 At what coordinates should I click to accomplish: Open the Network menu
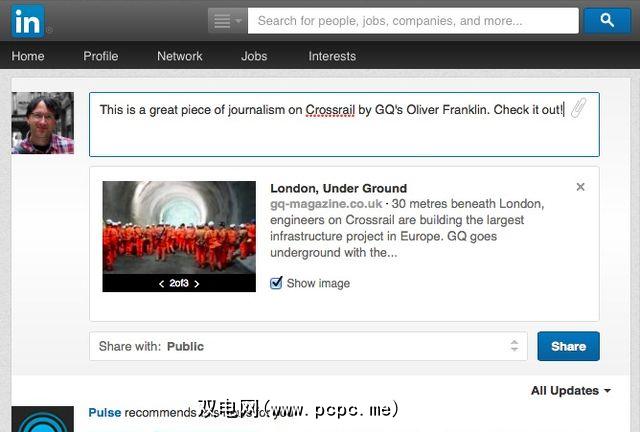pyautogui.click(x=180, y=56)
